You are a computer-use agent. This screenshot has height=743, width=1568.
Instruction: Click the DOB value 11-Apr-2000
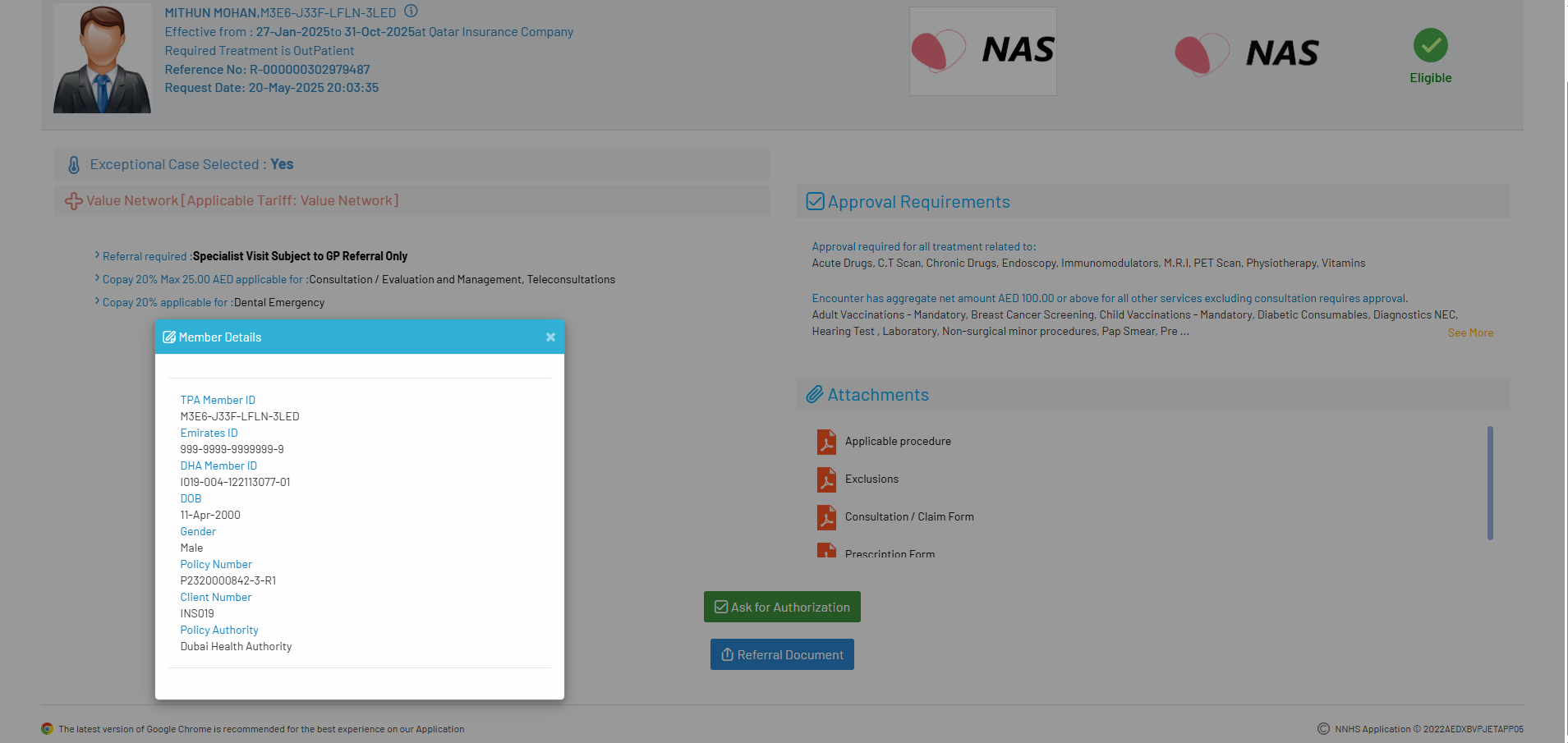coord(210,516)
